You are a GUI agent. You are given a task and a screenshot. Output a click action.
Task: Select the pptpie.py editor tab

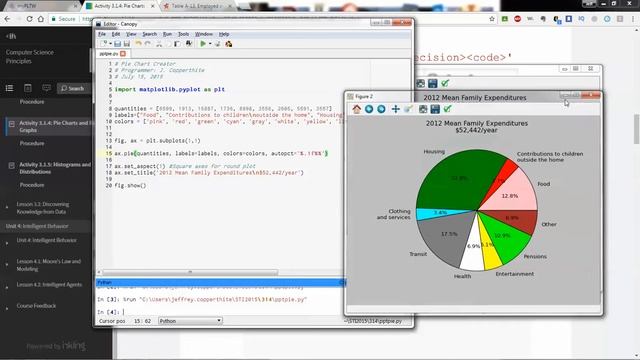109,53
